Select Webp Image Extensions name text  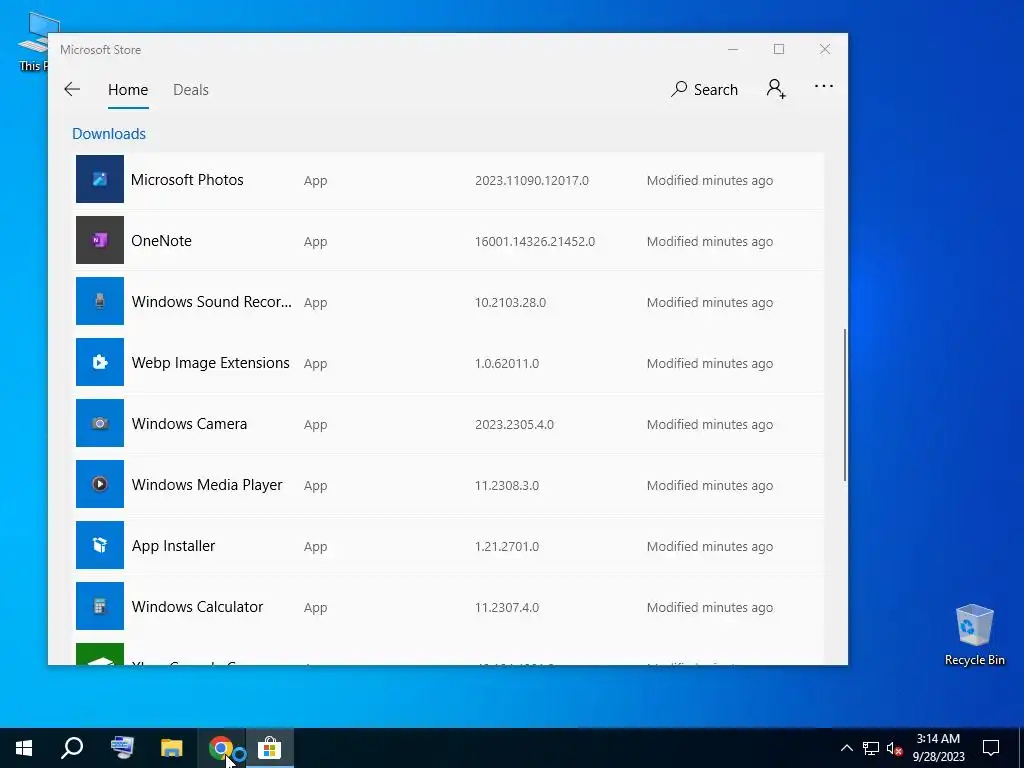pos(210,362)
